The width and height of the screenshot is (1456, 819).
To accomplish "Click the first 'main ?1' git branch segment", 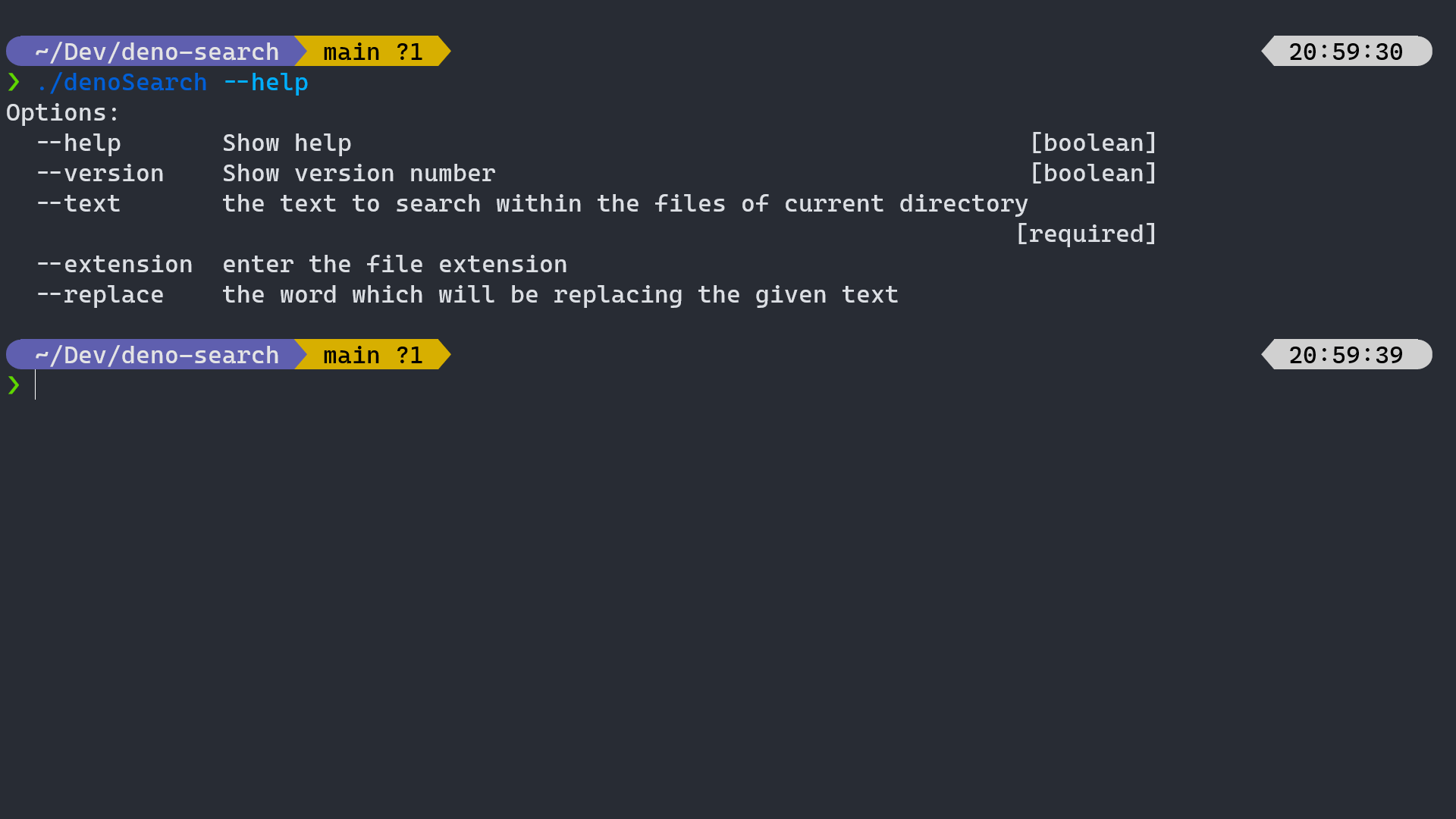I will click(372, 52).
